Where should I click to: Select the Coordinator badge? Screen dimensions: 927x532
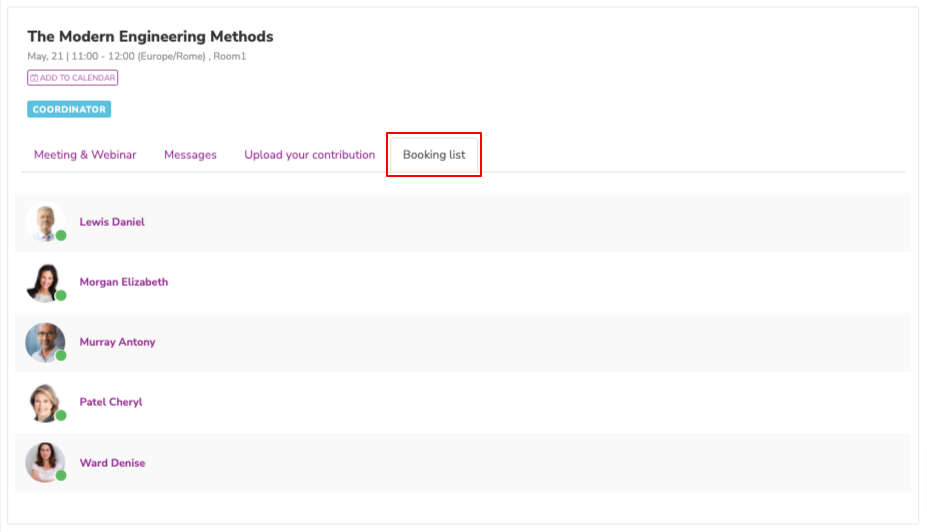click(69, 109)
